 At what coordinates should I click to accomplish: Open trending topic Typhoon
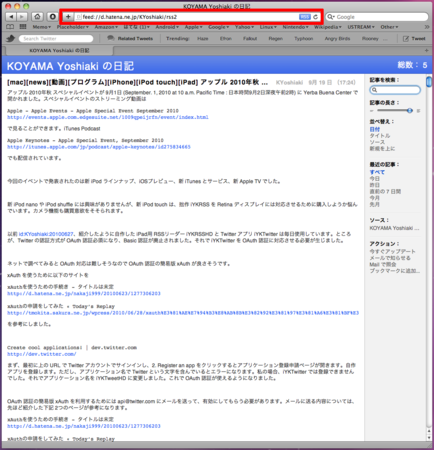click(x=304, y=39)
